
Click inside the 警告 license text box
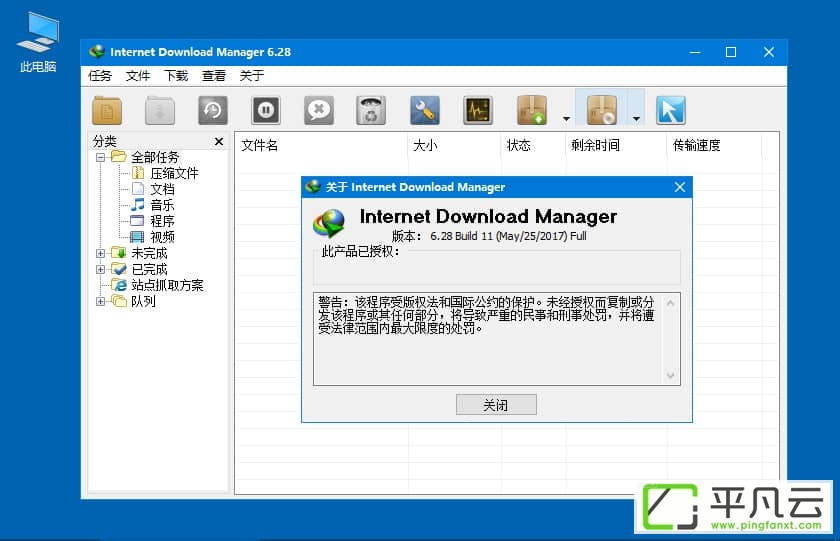coord(497,339)
